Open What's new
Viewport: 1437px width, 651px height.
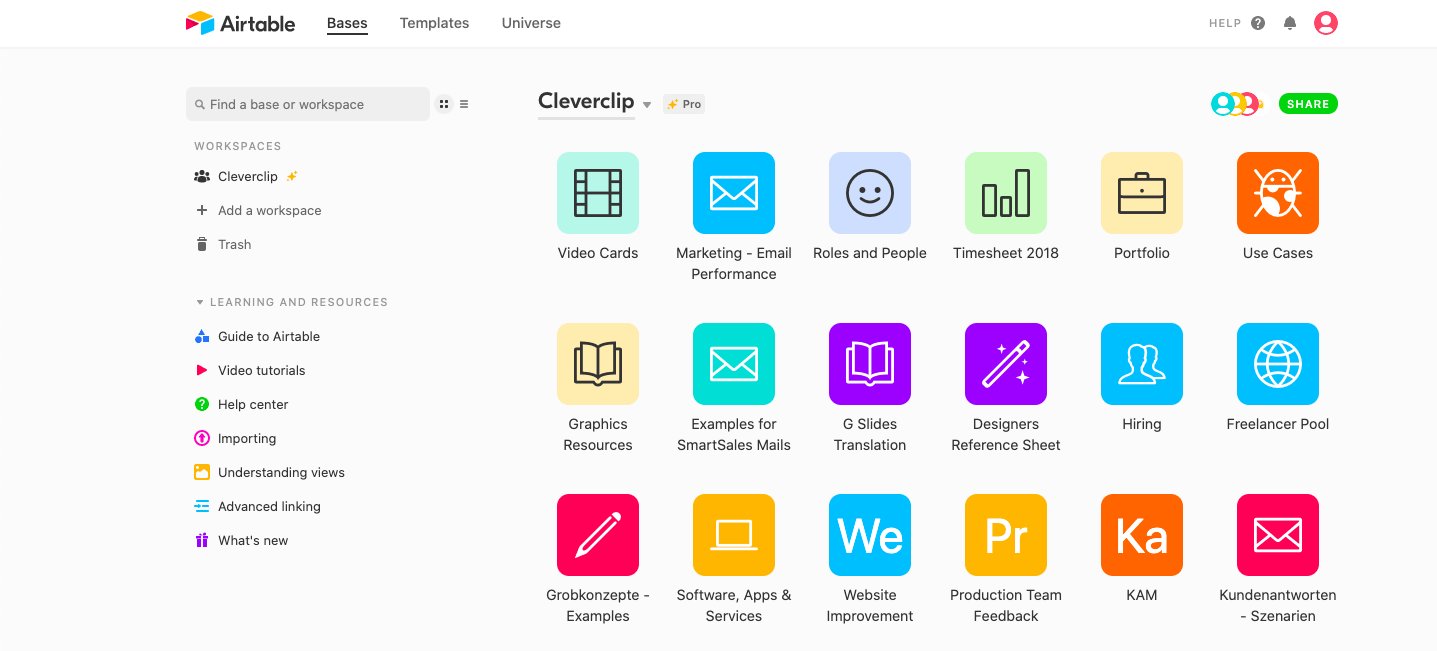pyautogui.click(x=242, y=540)
